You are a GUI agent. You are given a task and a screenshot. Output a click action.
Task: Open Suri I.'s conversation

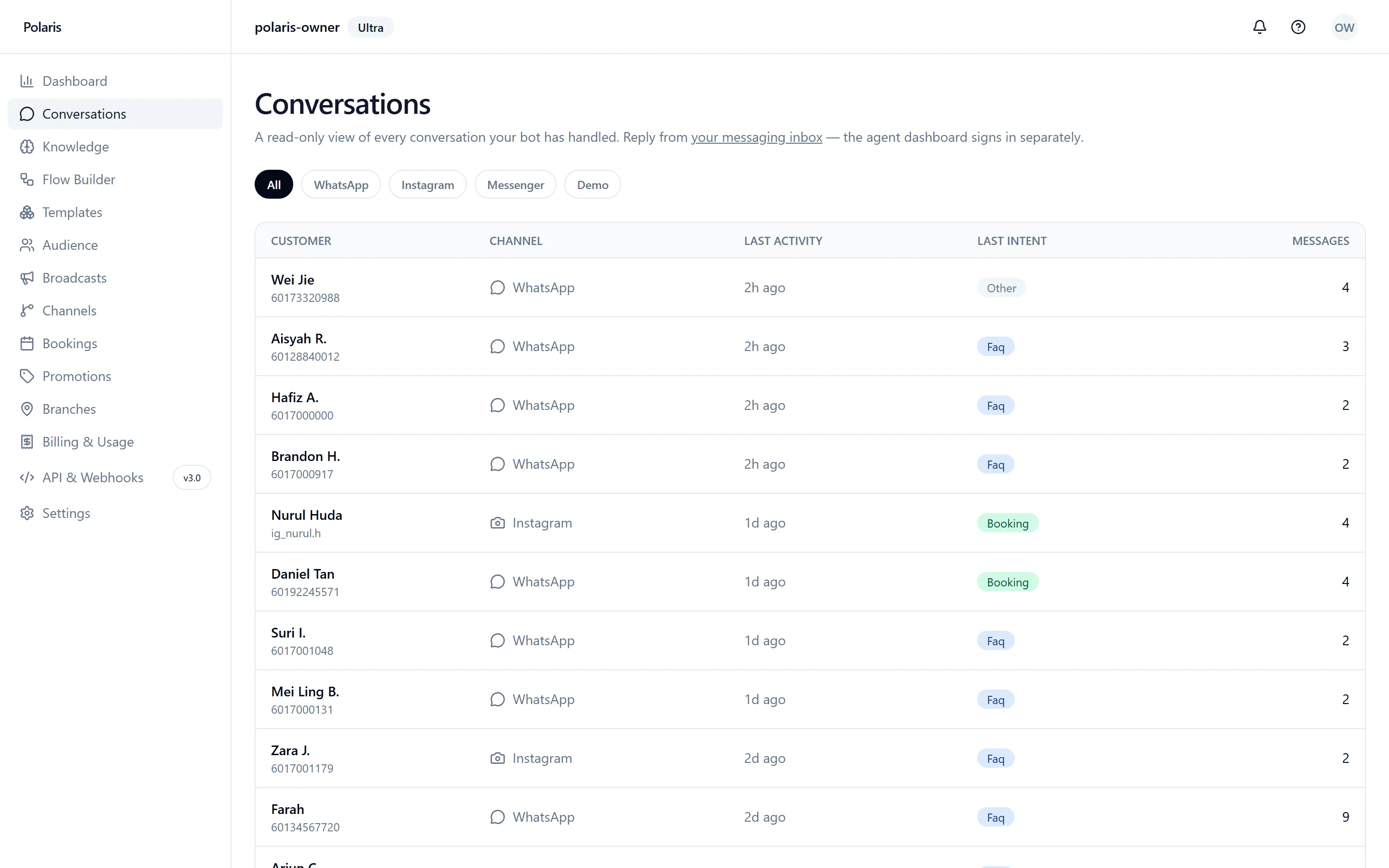click(x=810, y=641)
